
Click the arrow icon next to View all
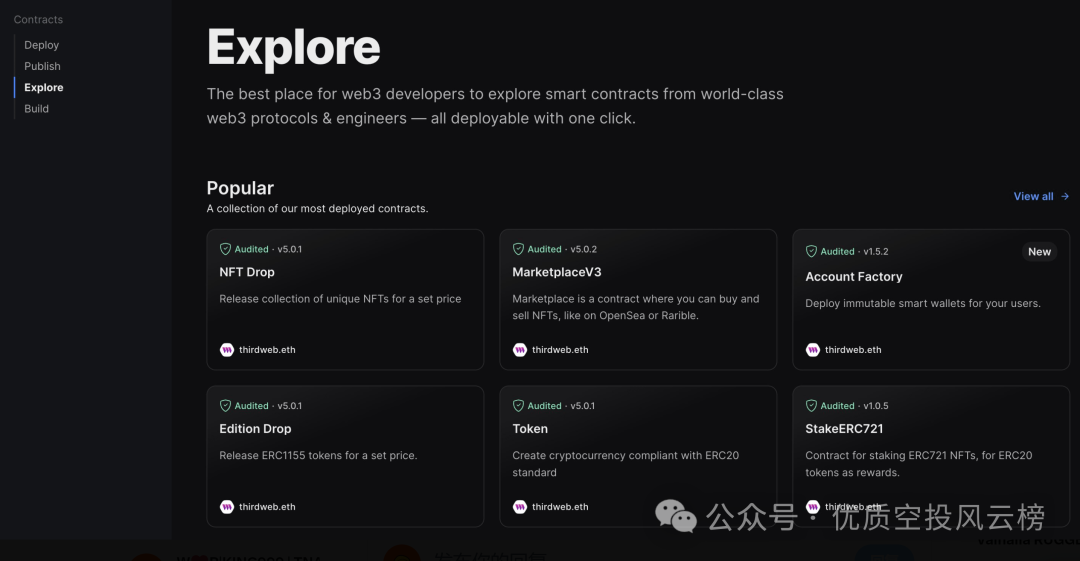pos(1065,196)
